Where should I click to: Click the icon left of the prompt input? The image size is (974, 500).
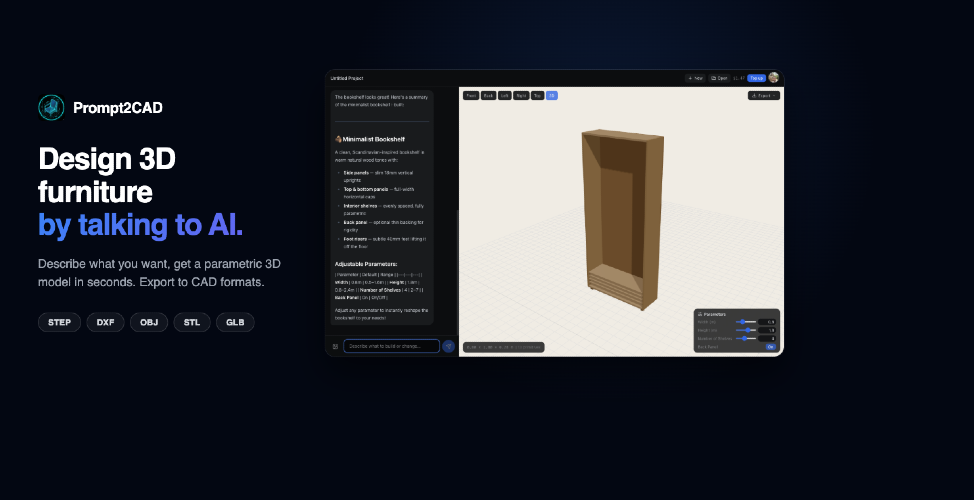pyautogui.click(x=335, y=346)
